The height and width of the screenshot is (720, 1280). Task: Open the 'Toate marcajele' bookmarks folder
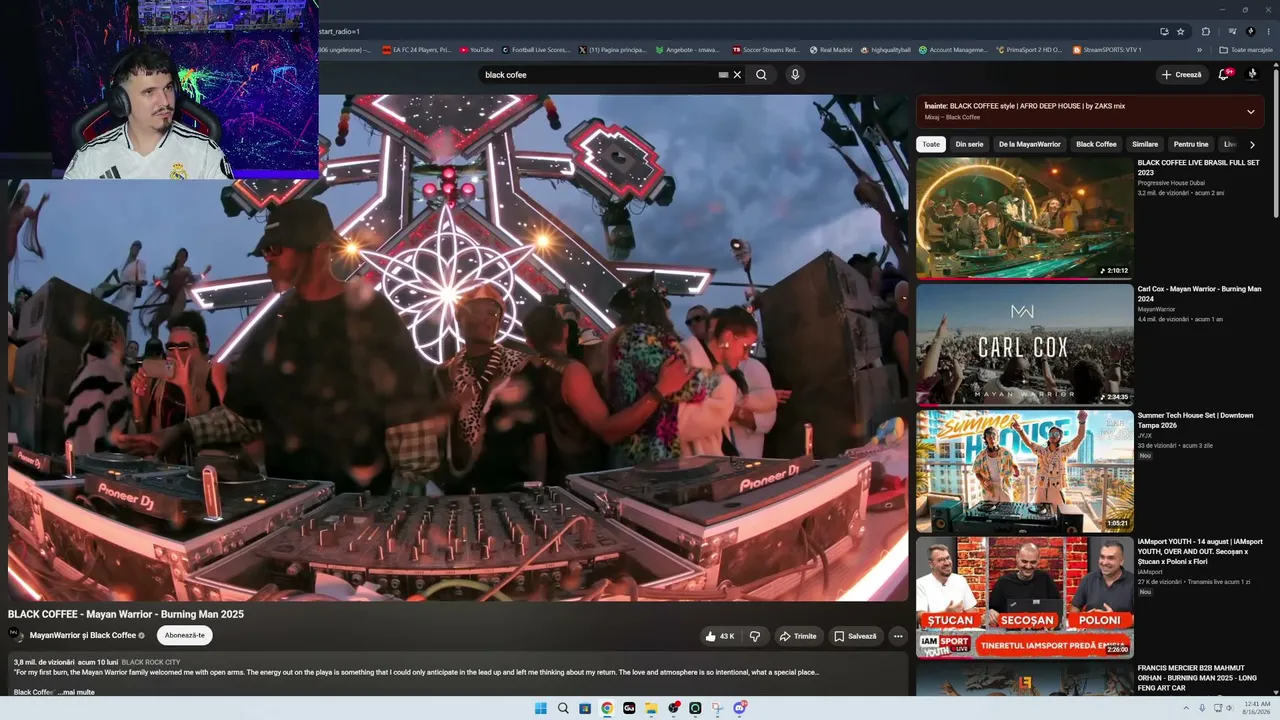(1246, 49)
